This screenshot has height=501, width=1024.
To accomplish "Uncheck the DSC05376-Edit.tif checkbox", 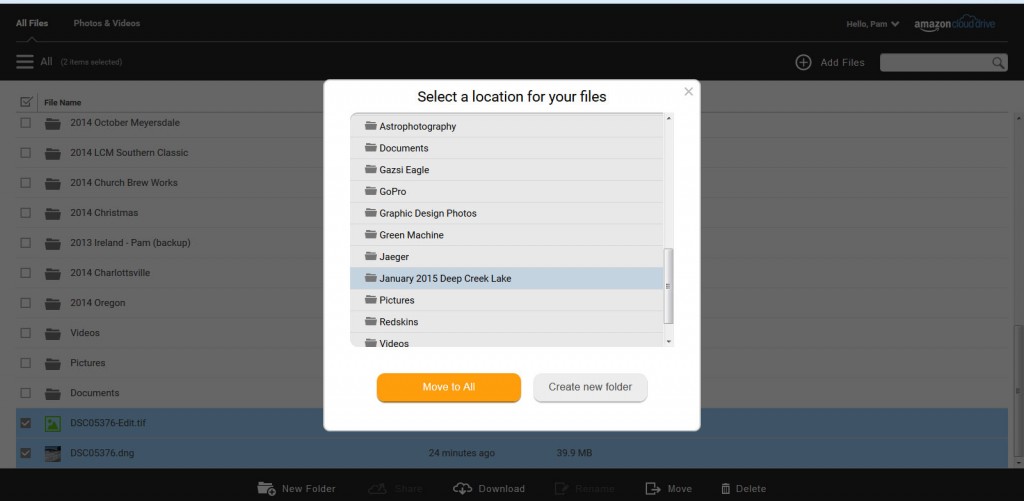I will [25, 423].
